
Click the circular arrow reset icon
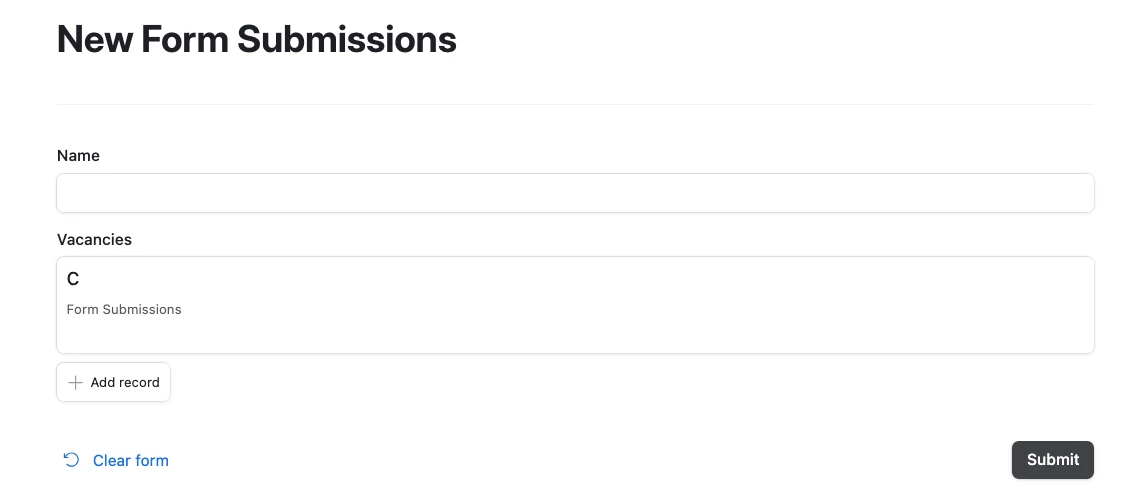pos(71,460)
